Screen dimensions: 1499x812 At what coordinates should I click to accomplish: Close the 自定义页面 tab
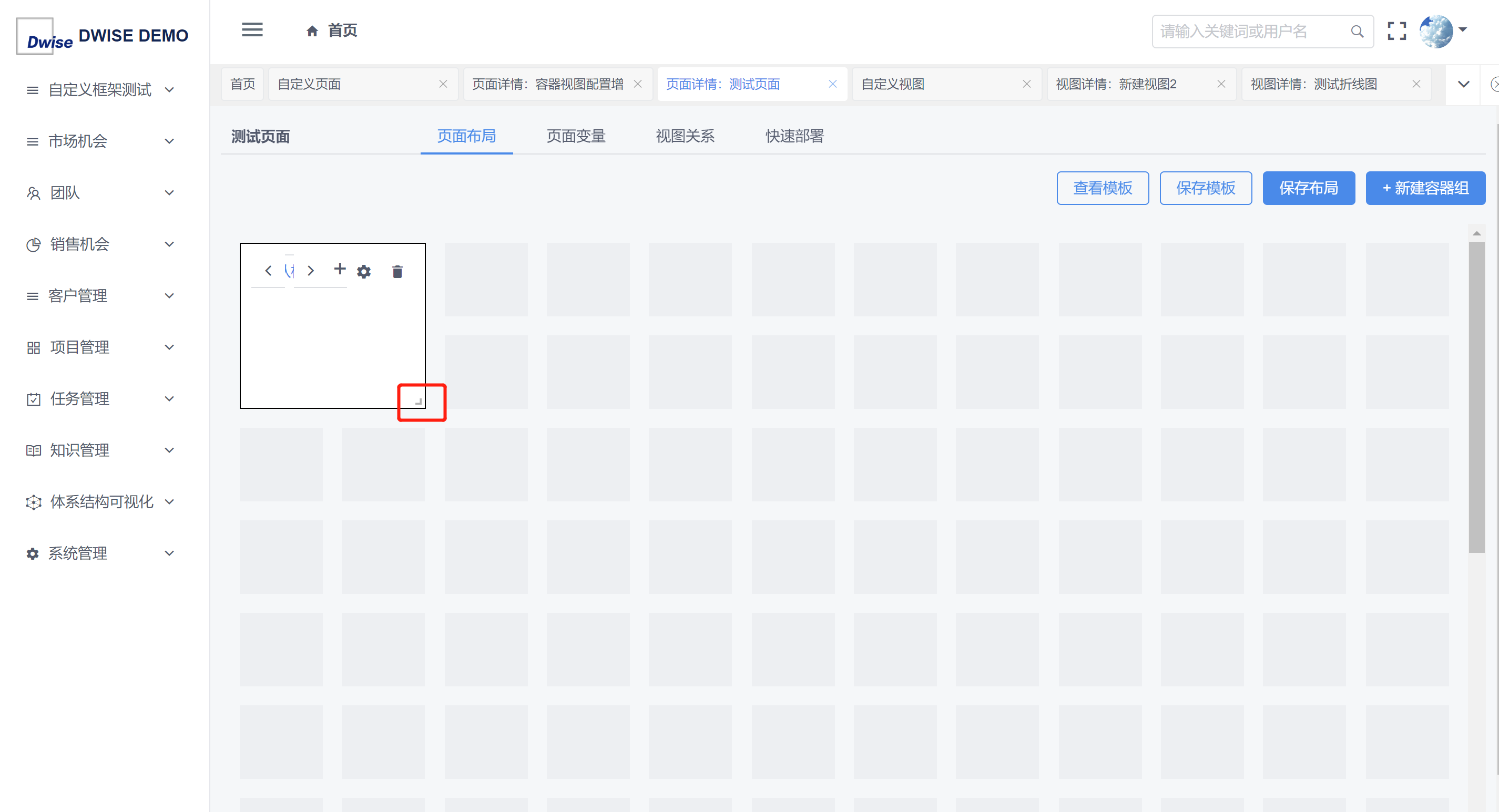coord(443,84)
